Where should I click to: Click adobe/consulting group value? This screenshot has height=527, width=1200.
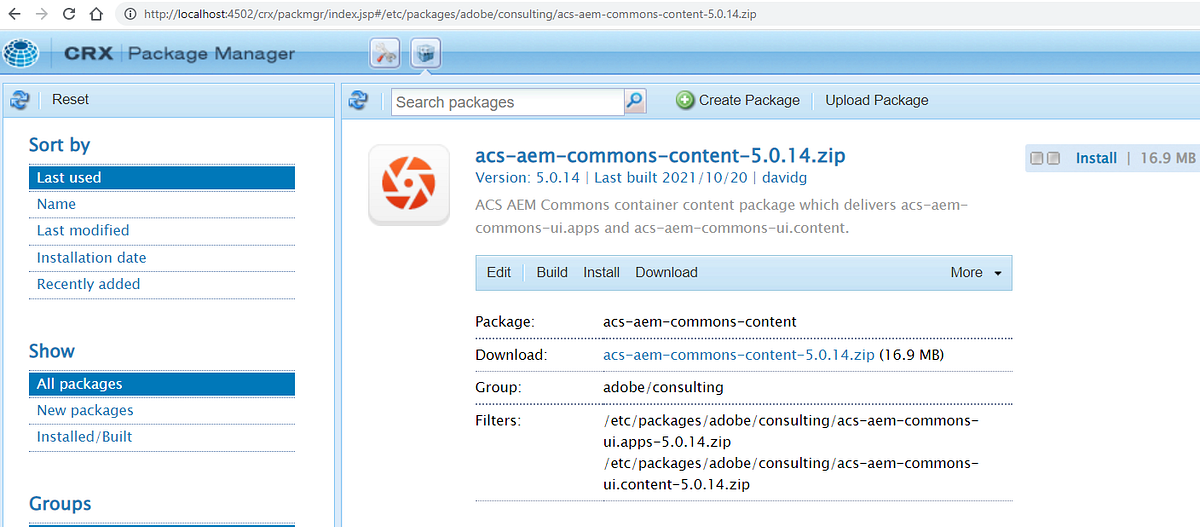pos(663,387)
